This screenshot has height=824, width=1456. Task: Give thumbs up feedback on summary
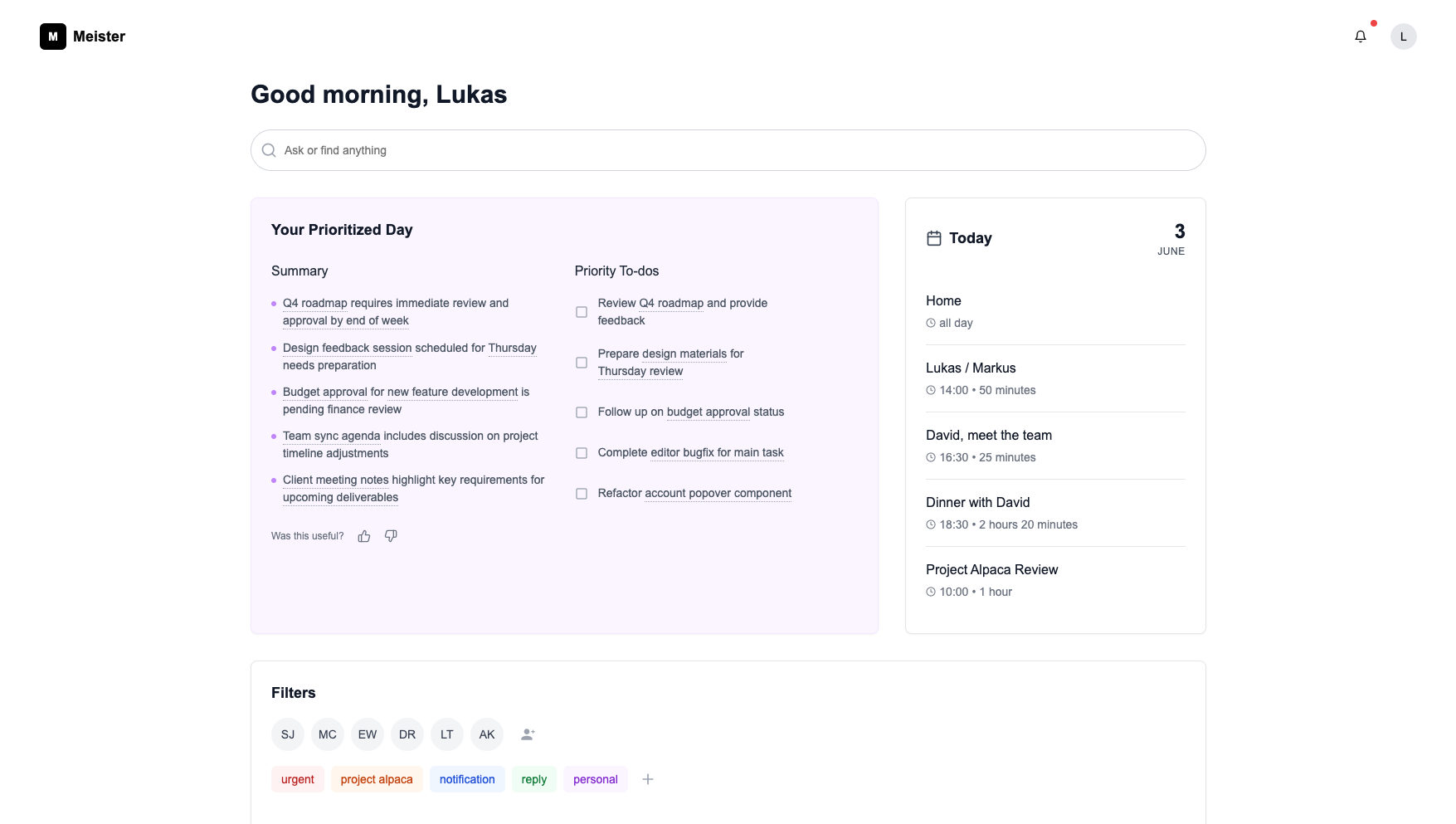point(364,536)
